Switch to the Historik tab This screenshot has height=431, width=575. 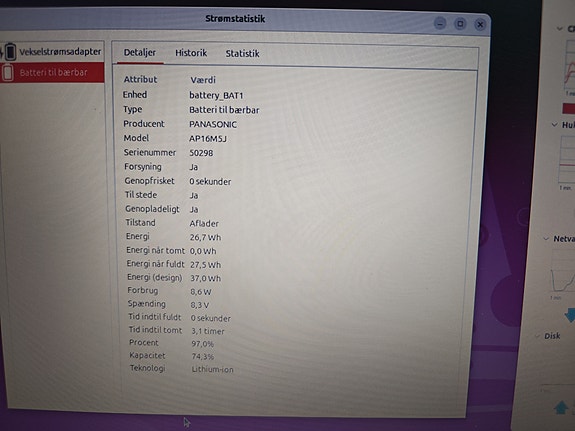tap(191, 53)
